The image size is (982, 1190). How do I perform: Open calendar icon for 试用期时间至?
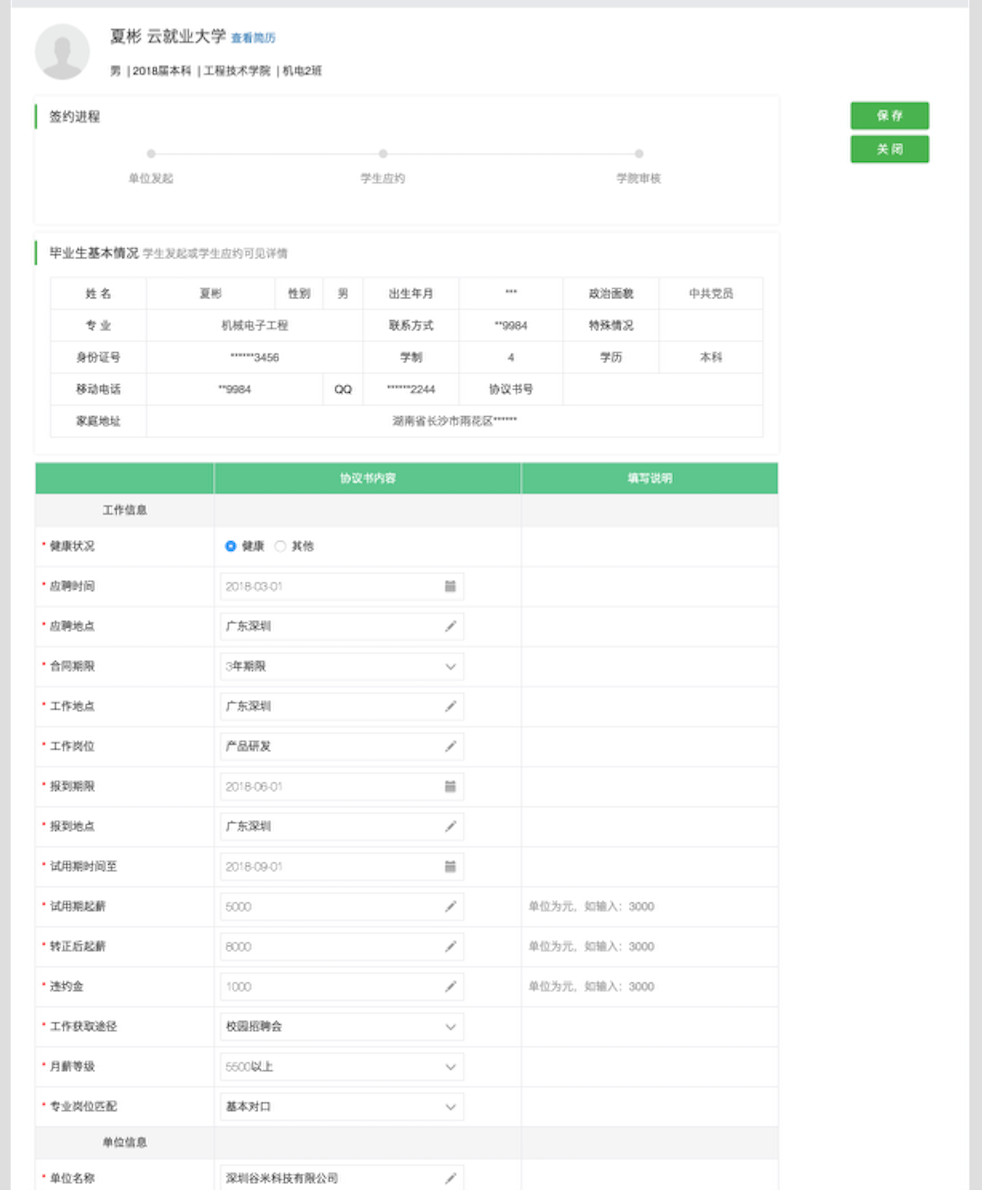[x=450, y=866]
